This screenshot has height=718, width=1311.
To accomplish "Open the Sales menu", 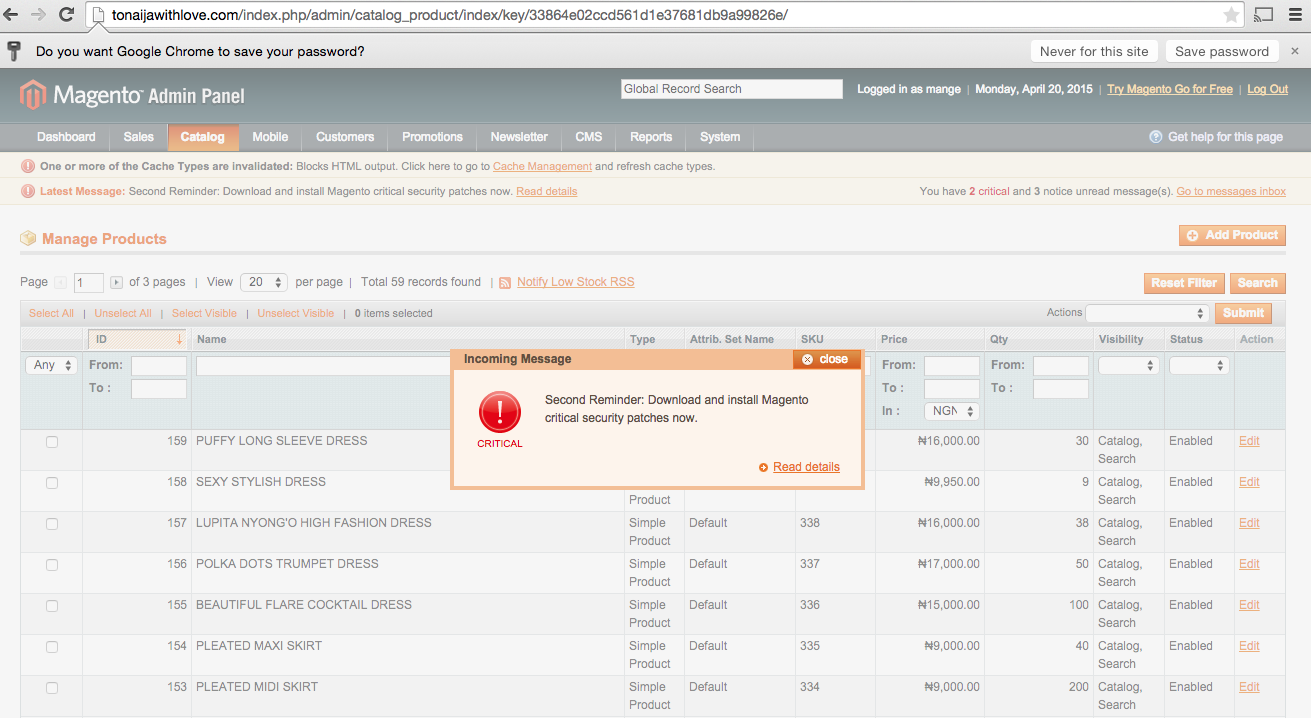I will (139, 137).
